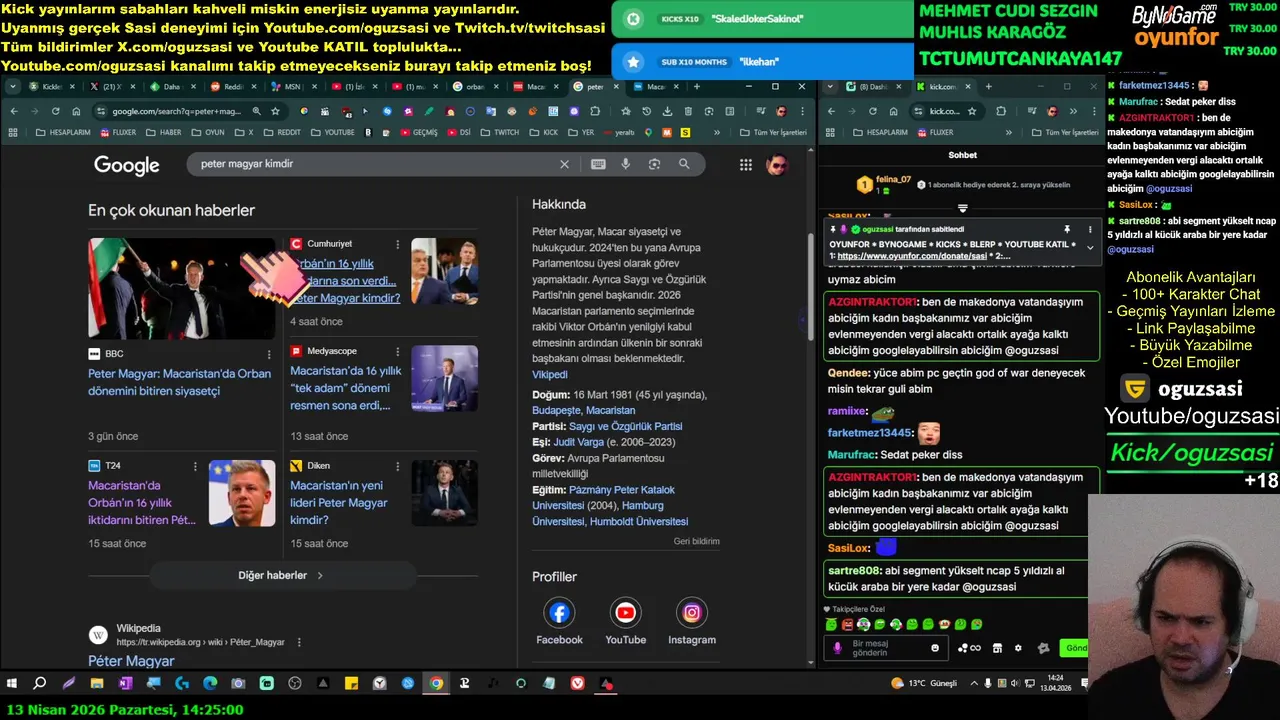1280x720 pixels.
Task: Open Google Lens image search icon
Action: tap(654, 164)
